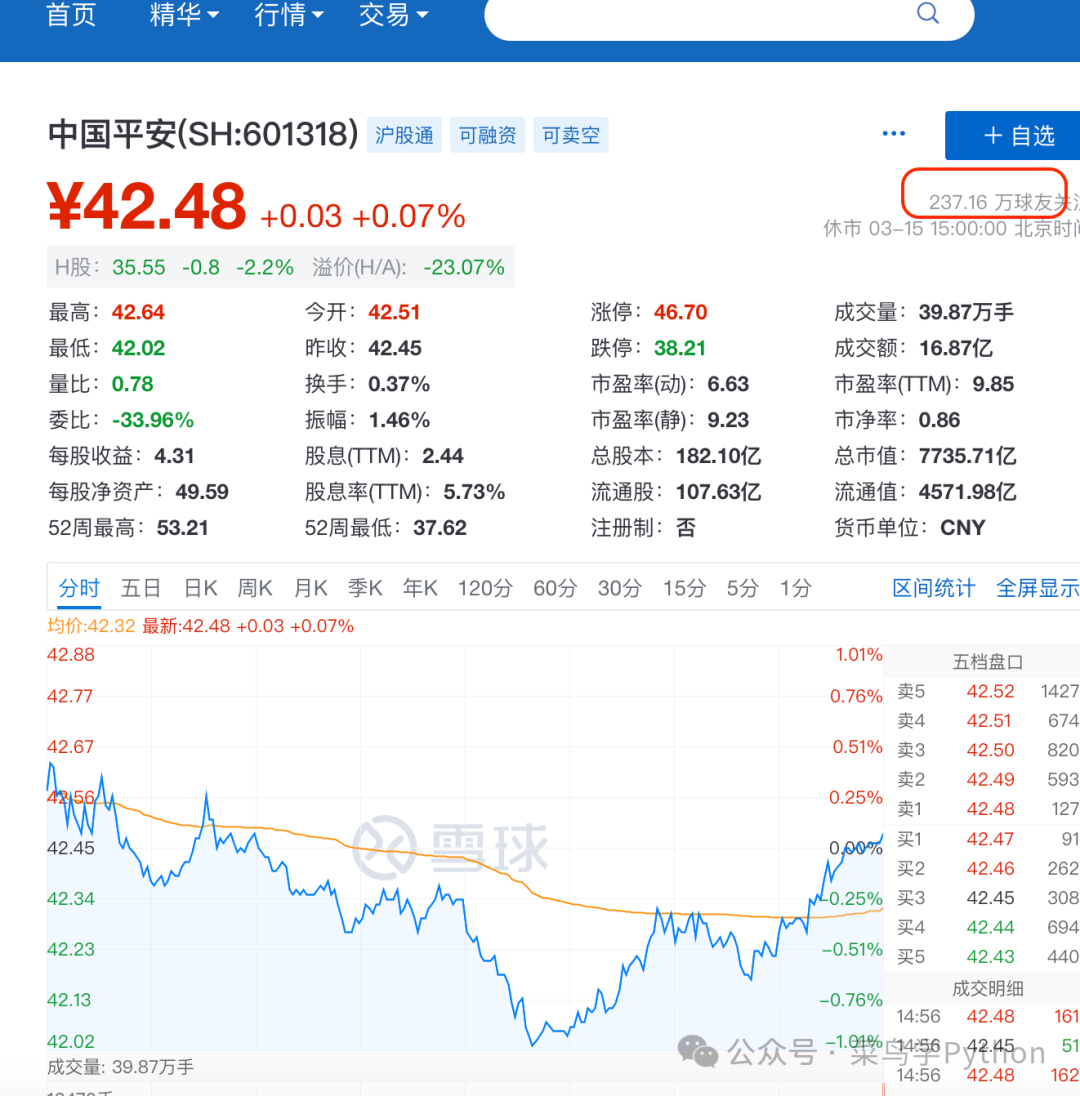This screenshot has height=1096, width=1080.
Task: Click the 委比 value -33.96%
Action: coord(152,419)
